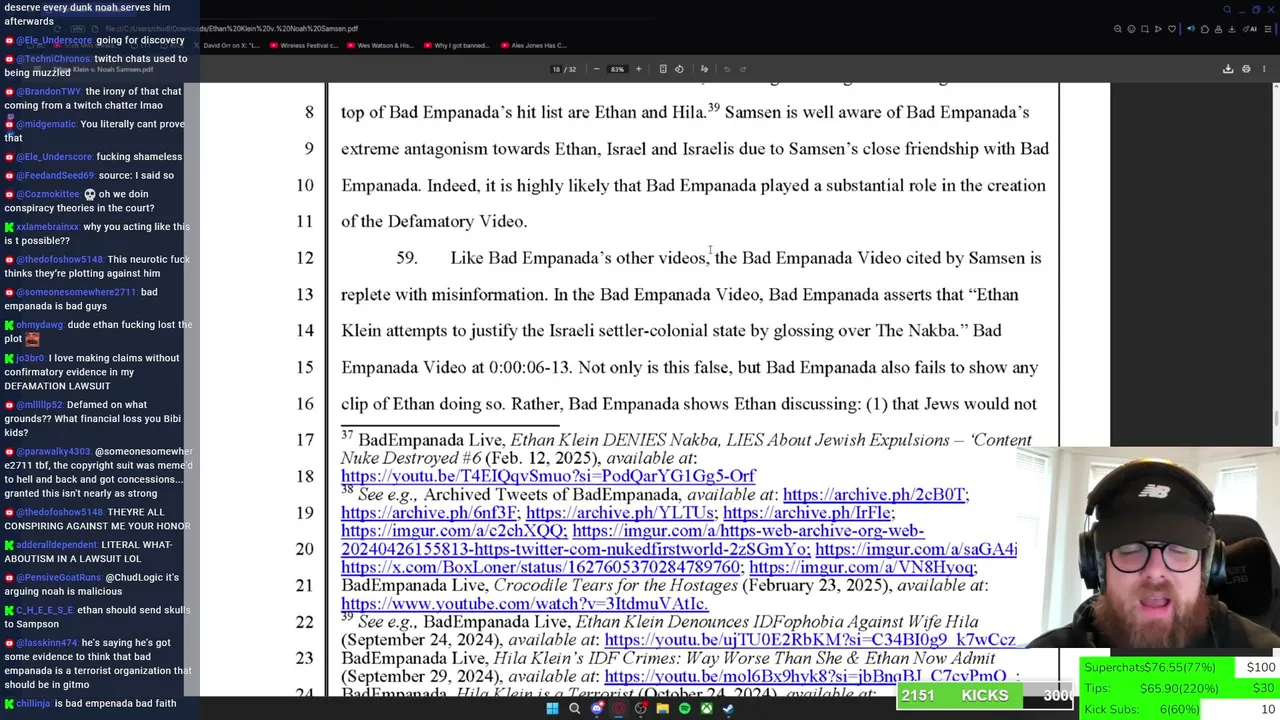The image size is (1280, 720).
Task: Click the fit to page icon
Action: [663, 69]
